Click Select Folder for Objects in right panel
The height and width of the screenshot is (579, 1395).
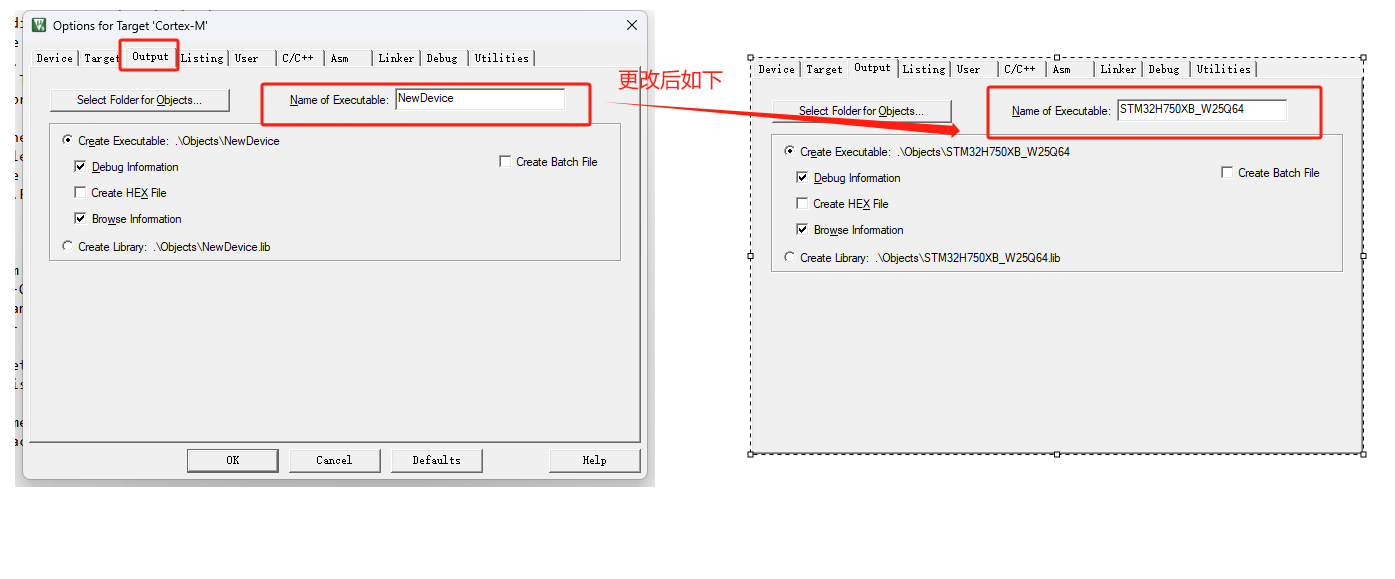pos(861,111)
